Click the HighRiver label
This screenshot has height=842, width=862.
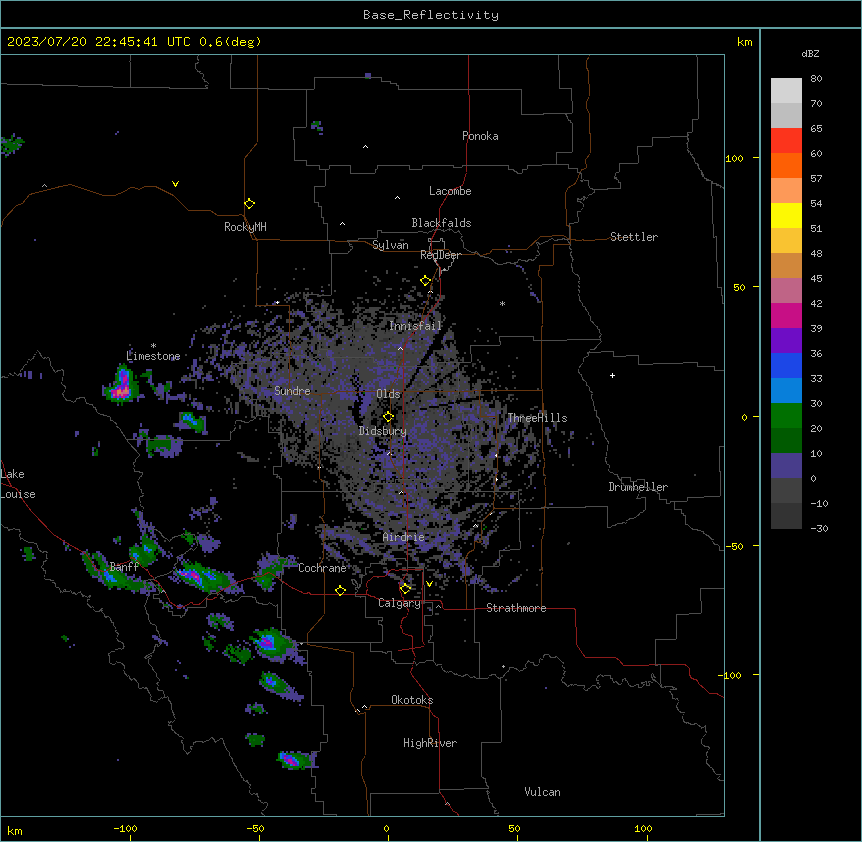point(430,743)
